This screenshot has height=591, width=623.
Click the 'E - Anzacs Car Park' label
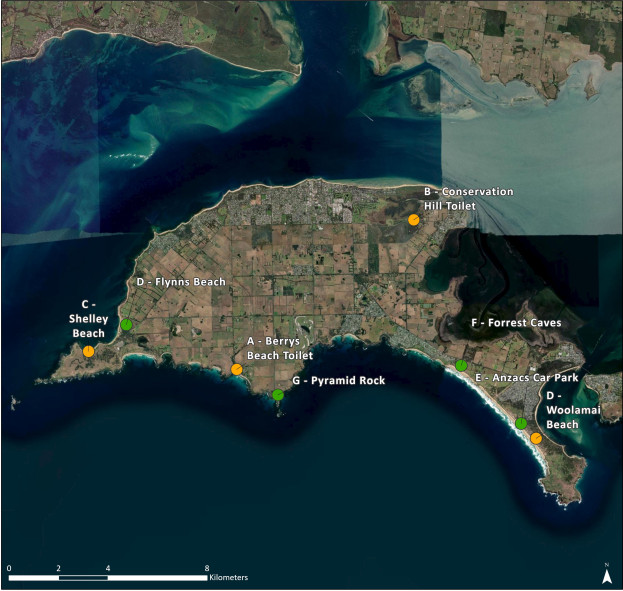click(x=527, y=378)
